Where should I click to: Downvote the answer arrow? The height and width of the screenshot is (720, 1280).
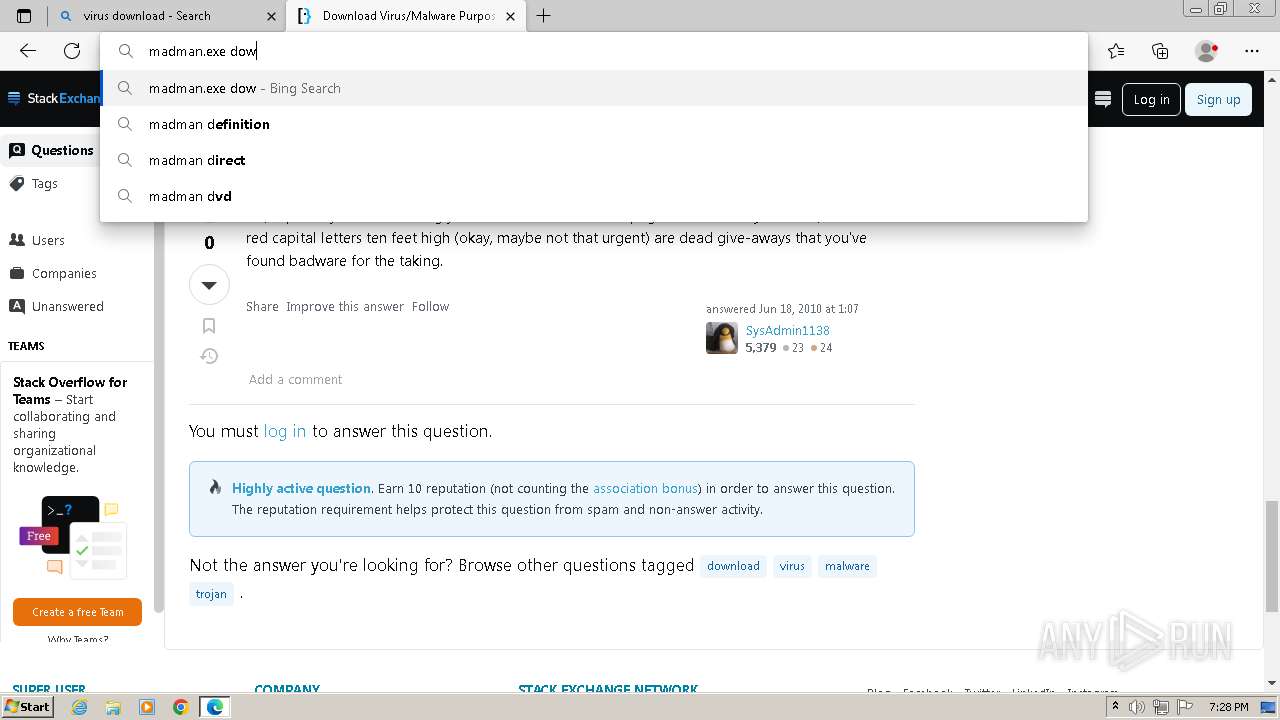point(209,285)
